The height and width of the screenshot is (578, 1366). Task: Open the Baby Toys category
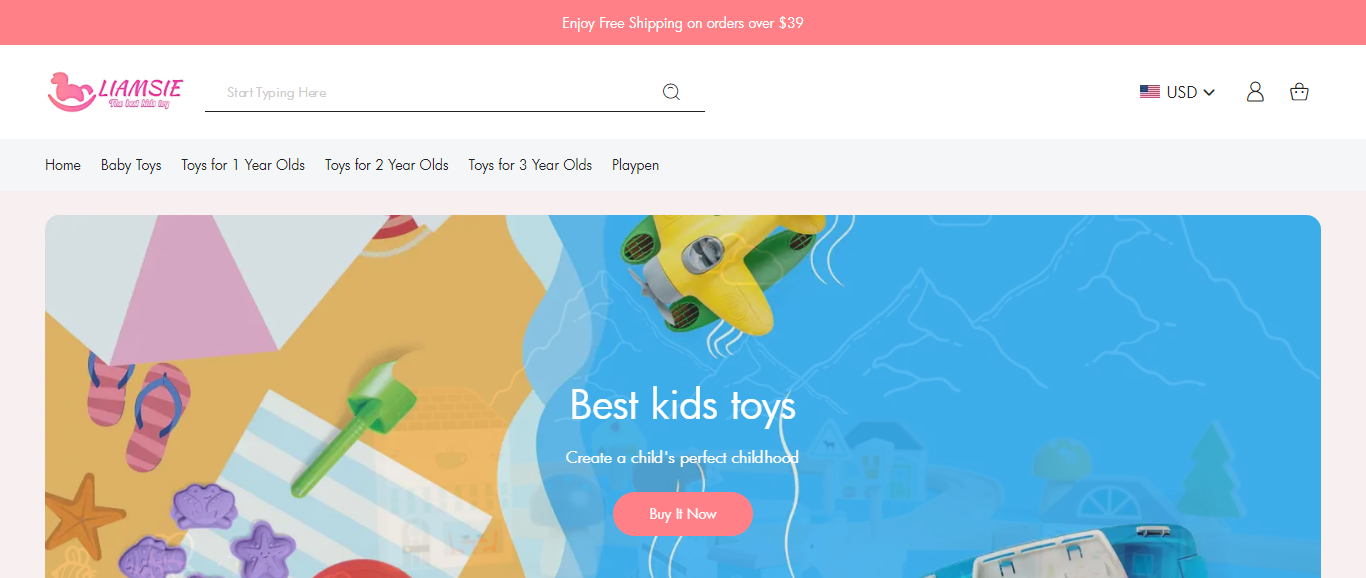pos(131,165)
